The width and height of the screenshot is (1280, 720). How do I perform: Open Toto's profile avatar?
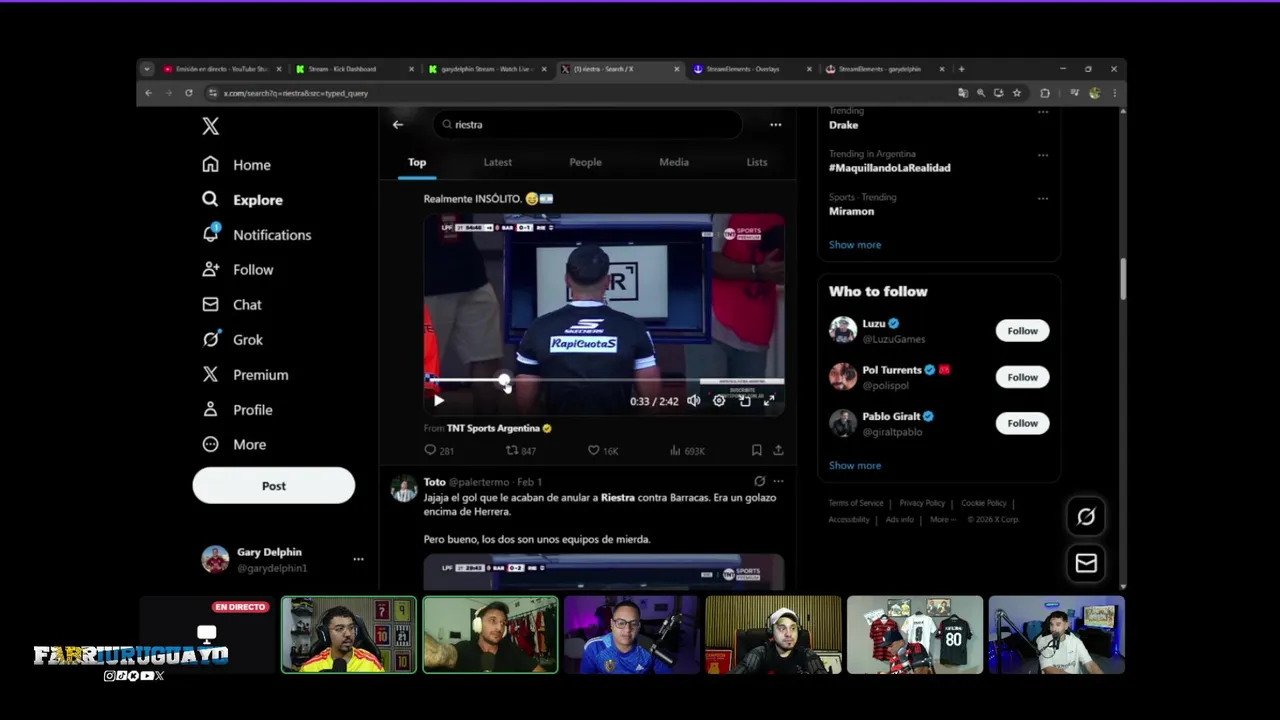(404, 490)
